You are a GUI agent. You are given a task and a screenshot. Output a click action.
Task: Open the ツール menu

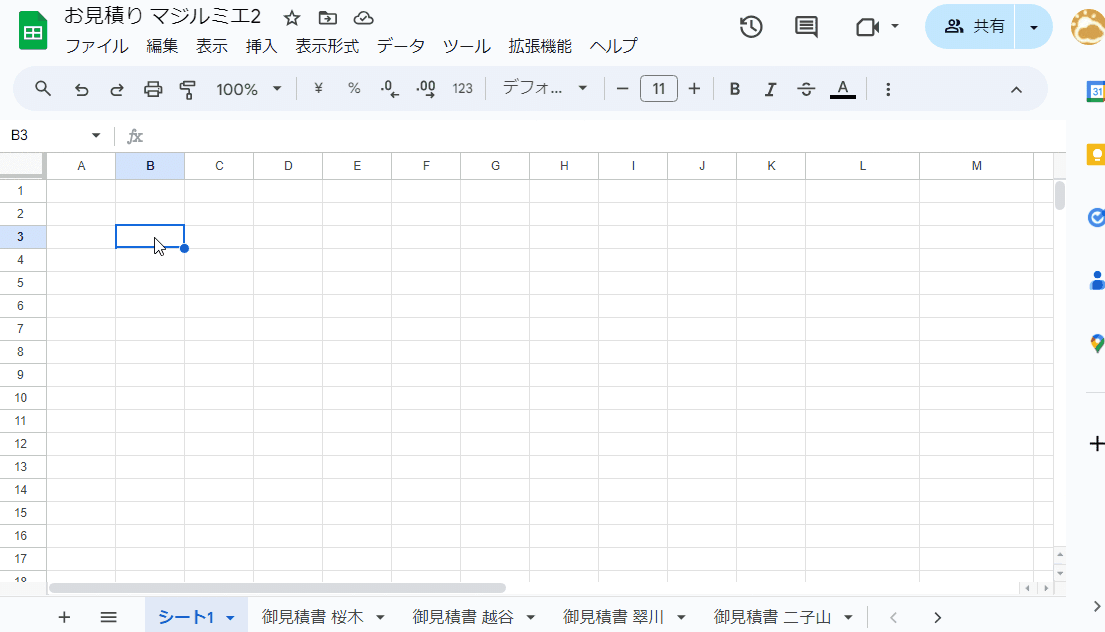pos(467,47)
